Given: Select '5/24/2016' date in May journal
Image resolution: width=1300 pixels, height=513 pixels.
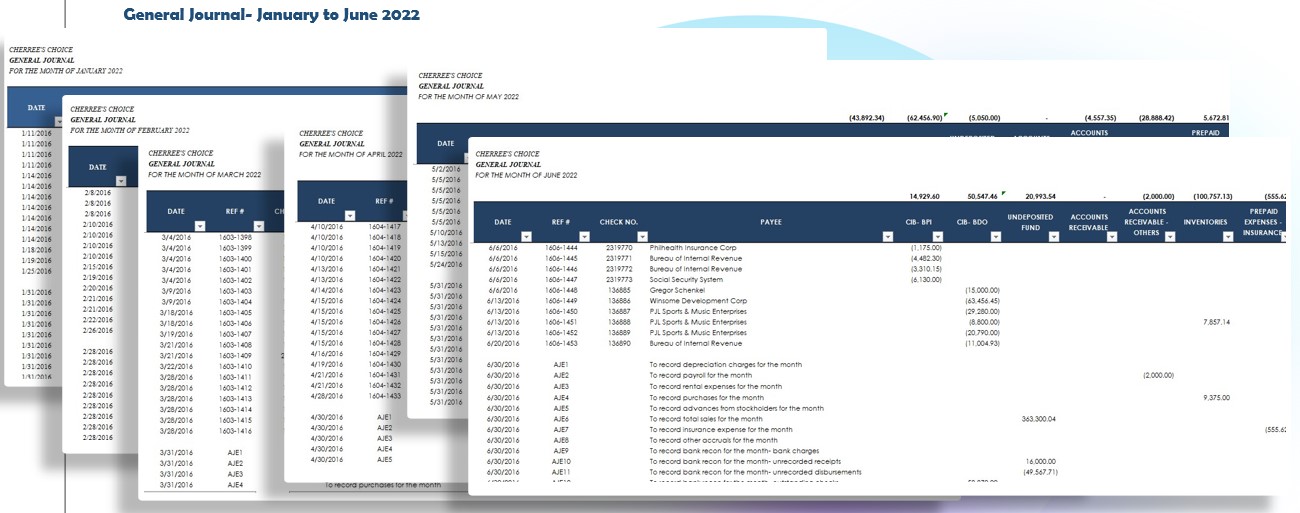Looking at the screenshot, I should [x=444, y=264].
